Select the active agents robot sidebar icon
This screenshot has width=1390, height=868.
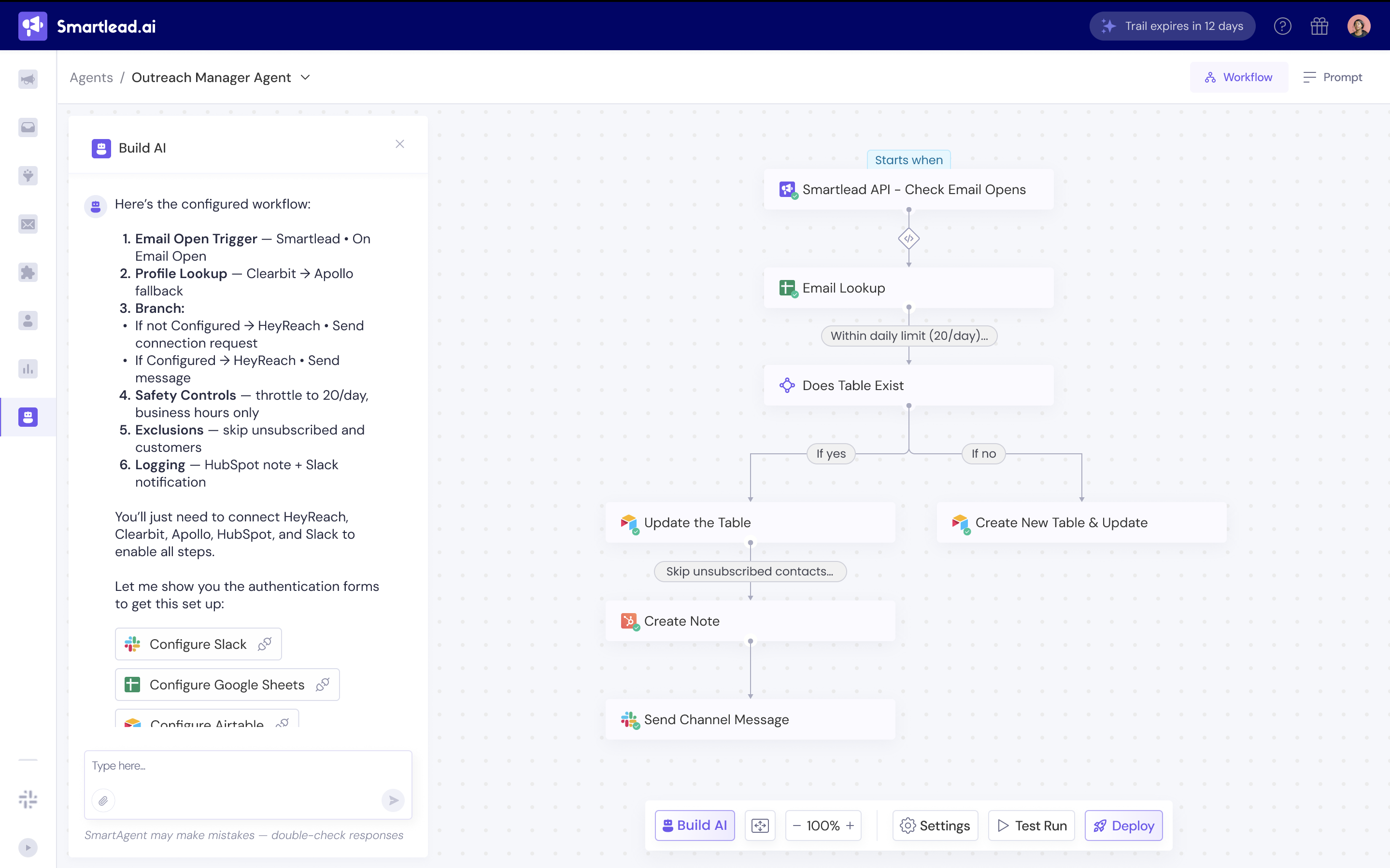[x=28, y=417]
